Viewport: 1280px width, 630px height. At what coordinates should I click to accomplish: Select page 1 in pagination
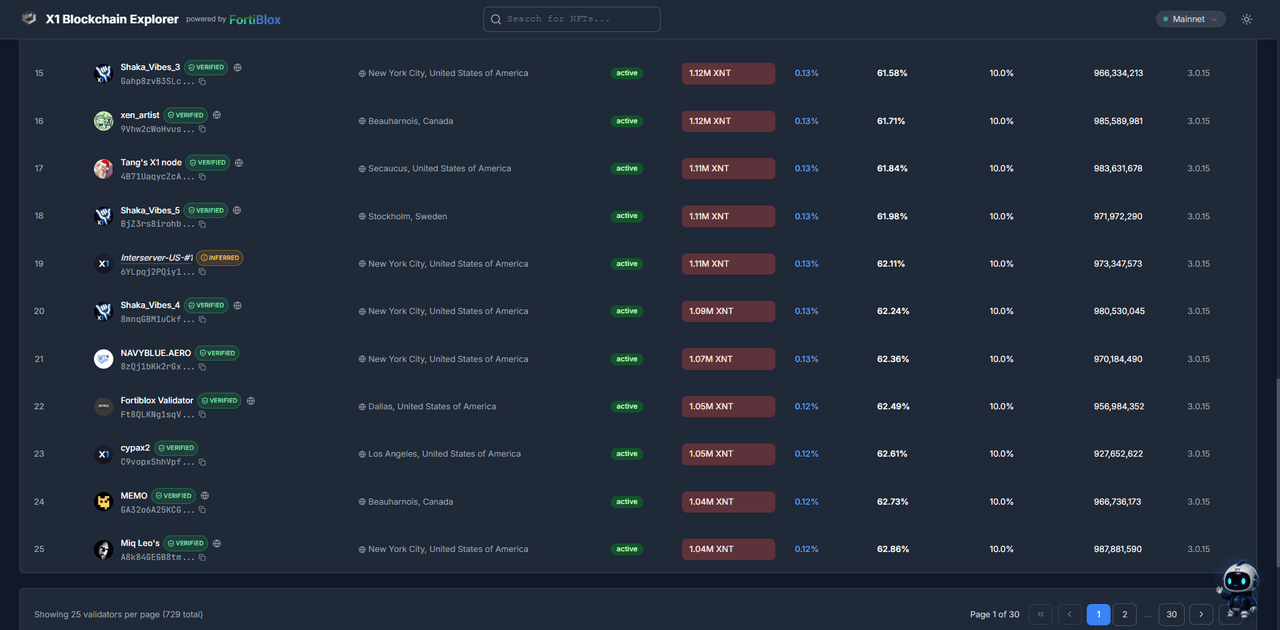tap(1098, 614)
